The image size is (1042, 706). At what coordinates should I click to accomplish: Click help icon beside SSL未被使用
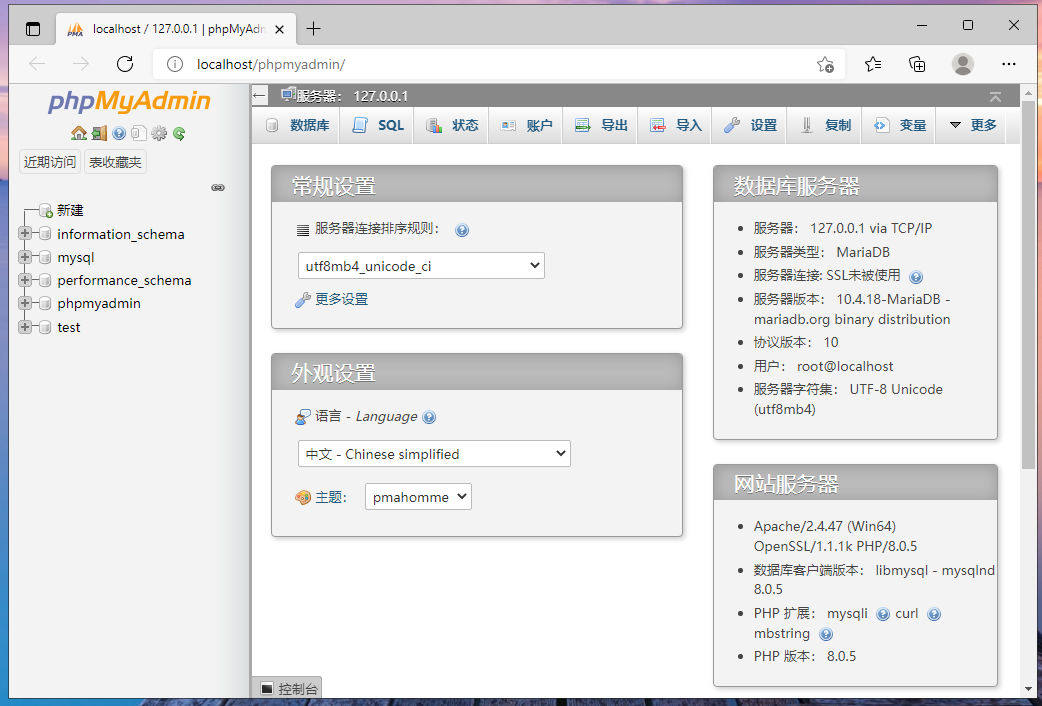(916, 277)
